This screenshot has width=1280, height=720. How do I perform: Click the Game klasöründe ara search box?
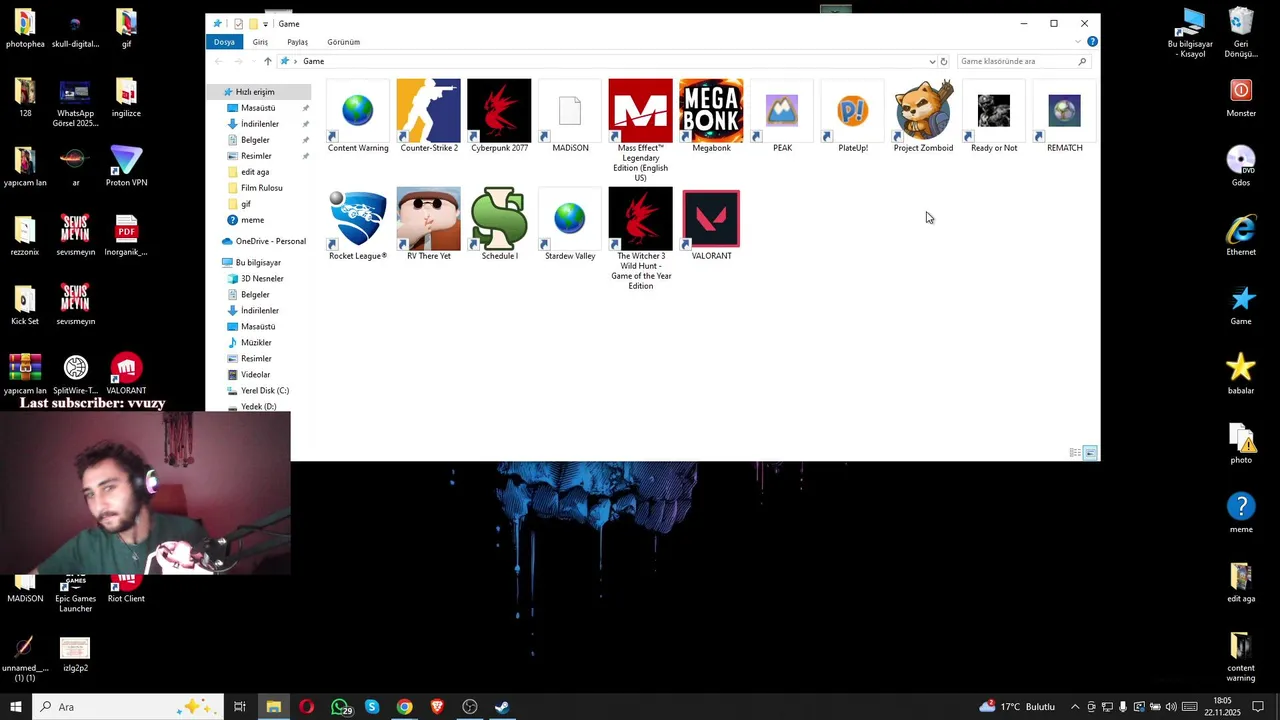(x=1023, y=61)
